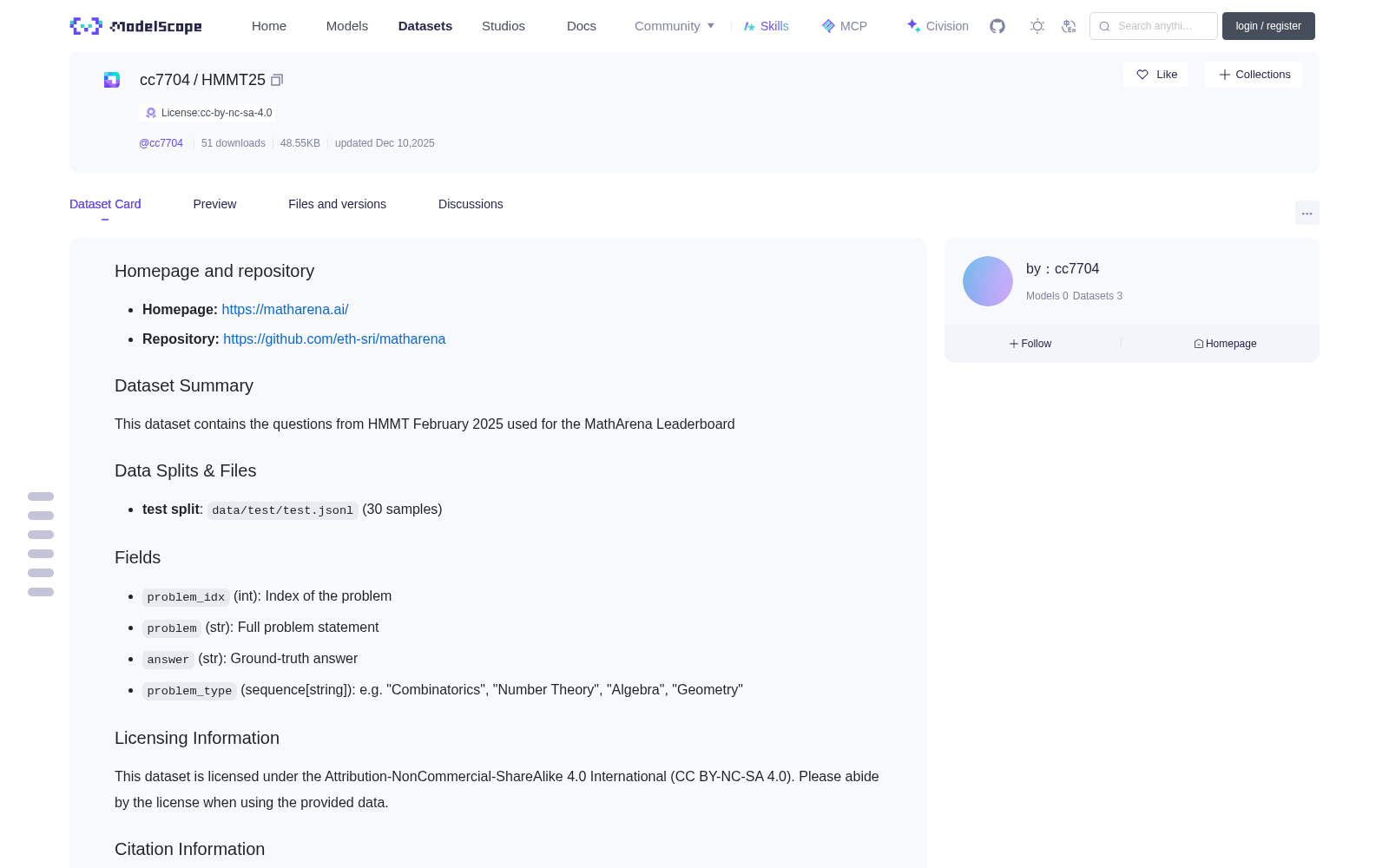Expand the Community dropdown menu
Screen dimensions: 1389x868
click(675, 26)
